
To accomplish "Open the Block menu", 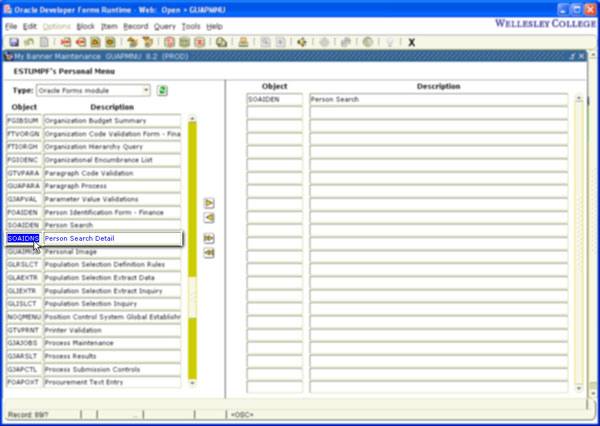I will tap(85, 26).
